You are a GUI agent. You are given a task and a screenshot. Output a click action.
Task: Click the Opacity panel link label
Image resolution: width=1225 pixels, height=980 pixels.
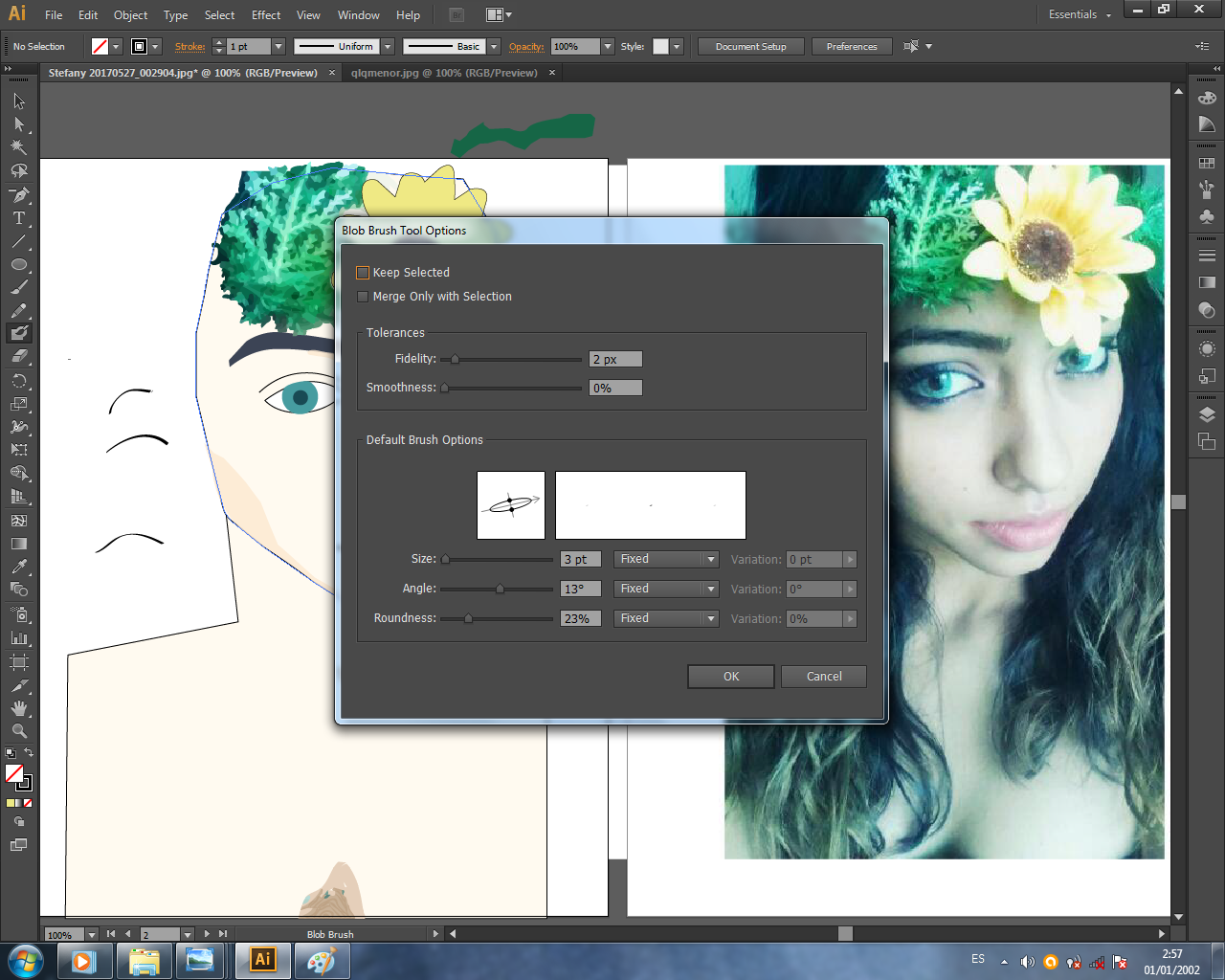pyautogui.click(x=526, y=46)
